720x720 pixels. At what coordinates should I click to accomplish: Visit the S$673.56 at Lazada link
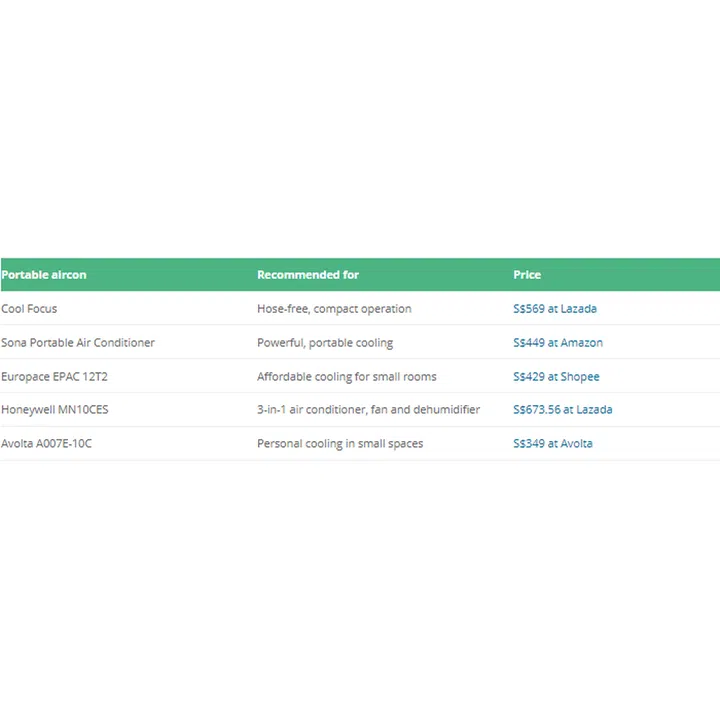click(x=562, y=410)
